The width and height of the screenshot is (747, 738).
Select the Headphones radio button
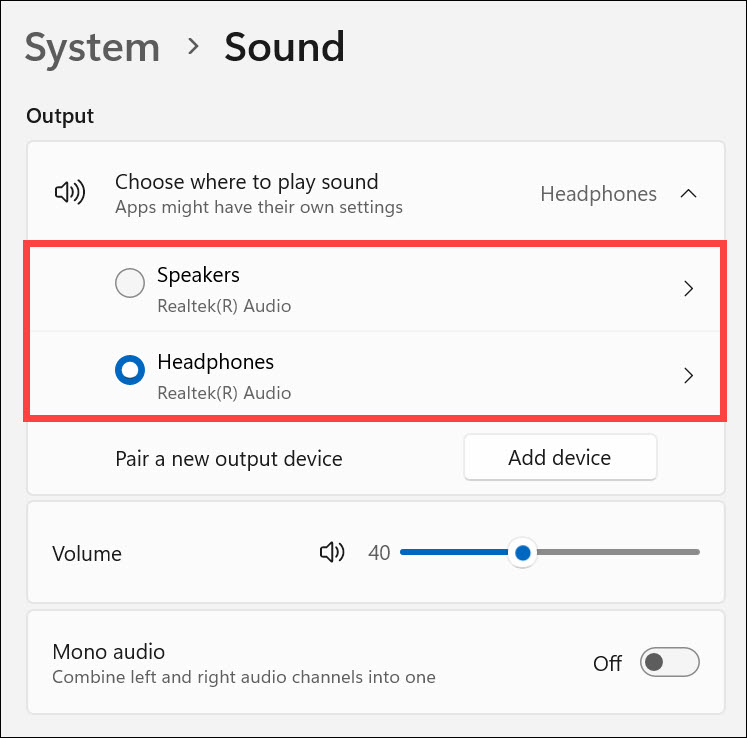[130, 371]
